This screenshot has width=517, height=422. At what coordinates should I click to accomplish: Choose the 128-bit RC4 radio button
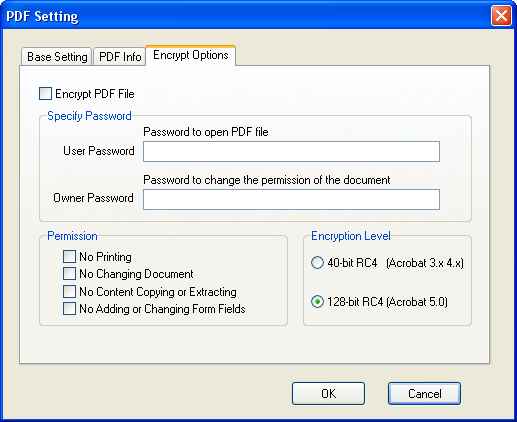pos(317,302)
